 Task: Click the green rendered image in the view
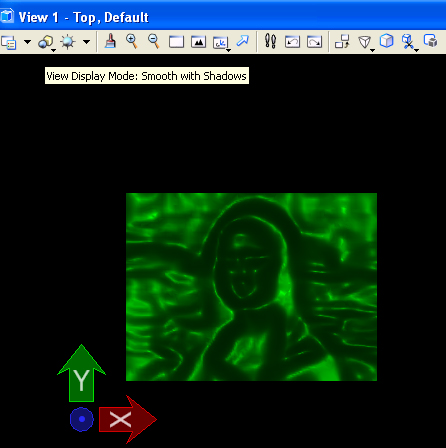[x=251, y=287]
